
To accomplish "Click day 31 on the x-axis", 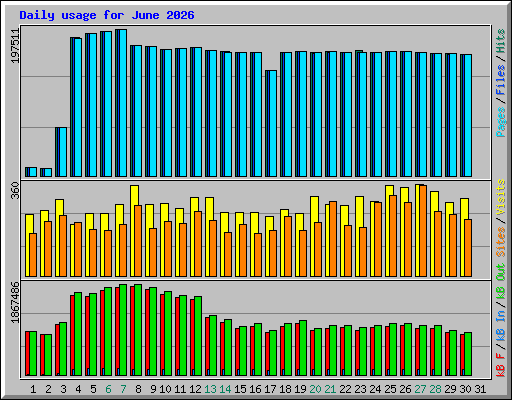I will (480, 389).
